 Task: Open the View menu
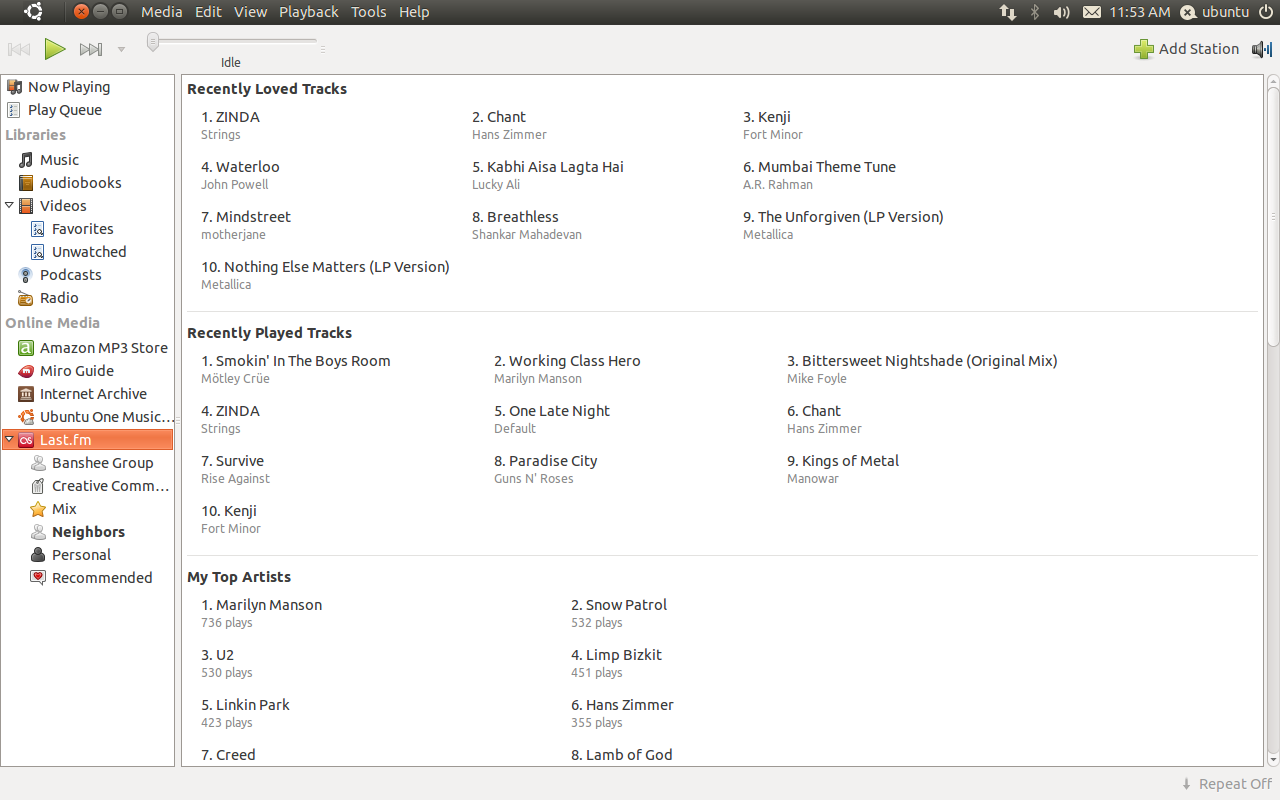pyautogui.click(x=250, y=12)
